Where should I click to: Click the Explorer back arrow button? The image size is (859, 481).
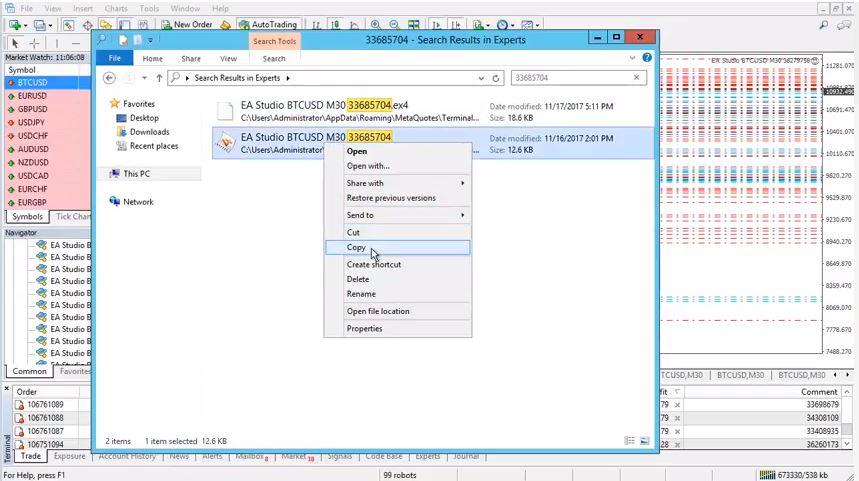109,78
